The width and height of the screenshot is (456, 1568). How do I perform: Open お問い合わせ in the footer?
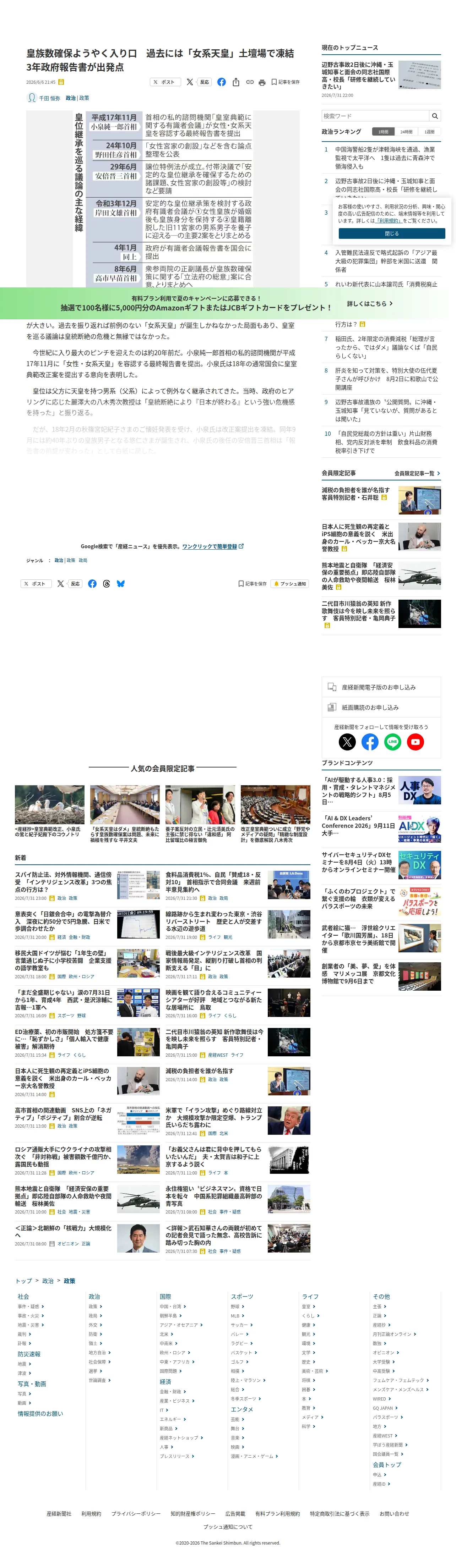(x=395, y=1513)
